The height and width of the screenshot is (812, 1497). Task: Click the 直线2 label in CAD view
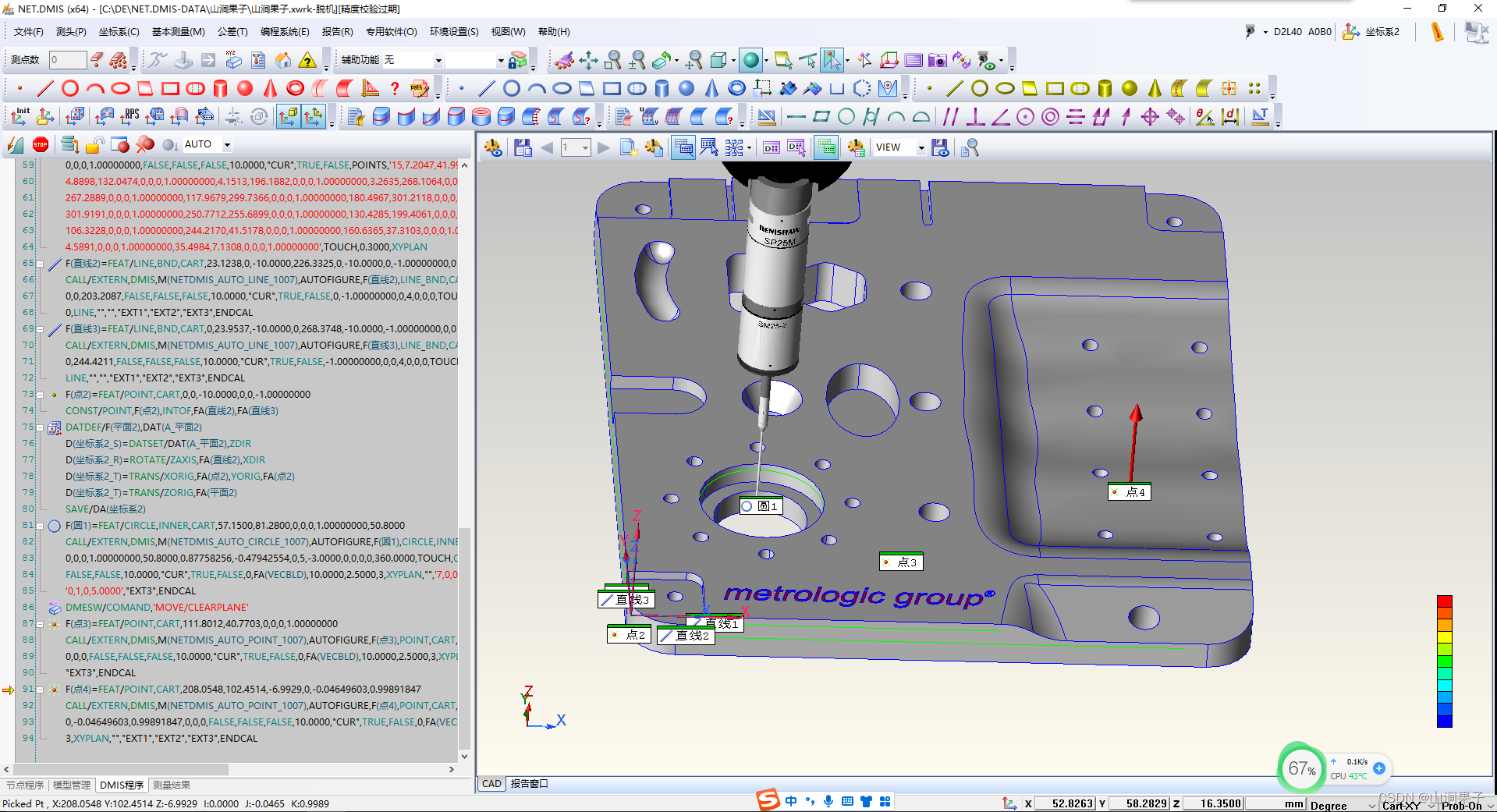click(x=684, y=636)
